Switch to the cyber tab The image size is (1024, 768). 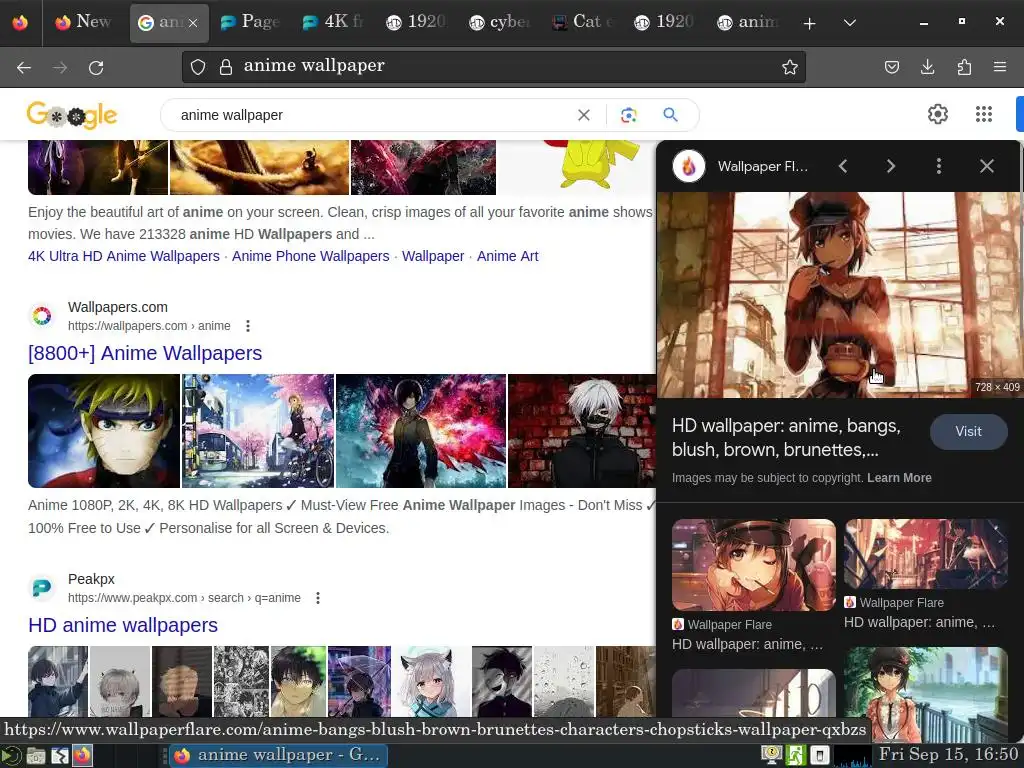(499, 22)
